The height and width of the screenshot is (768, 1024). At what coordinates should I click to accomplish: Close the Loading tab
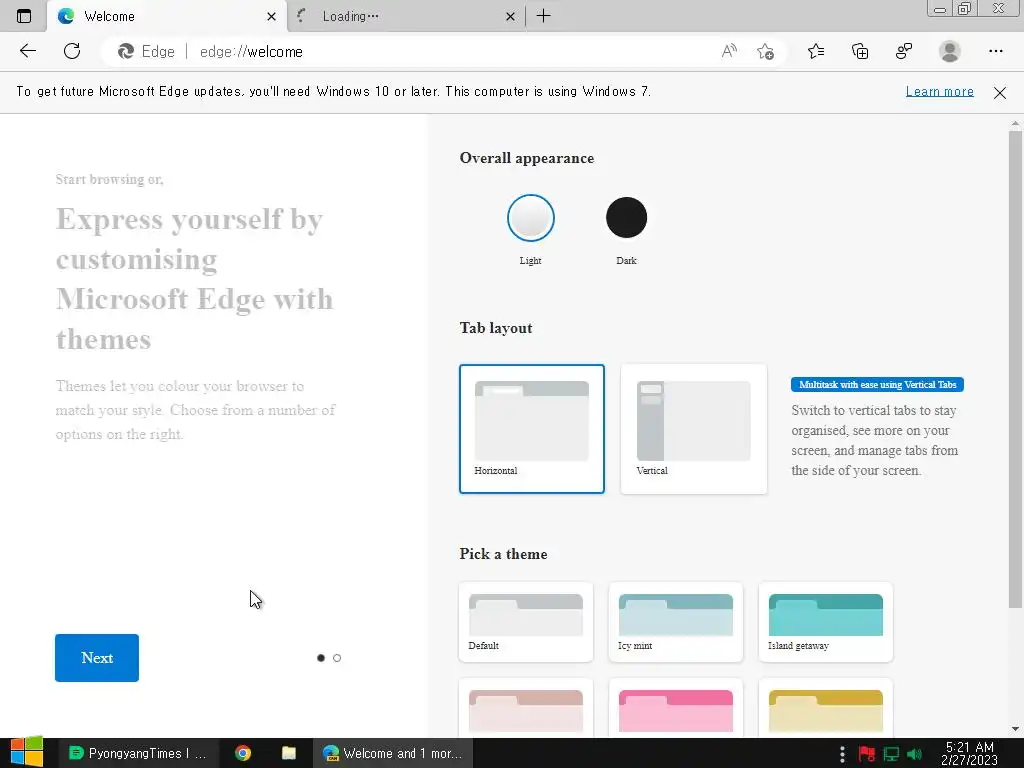[510, 16]
